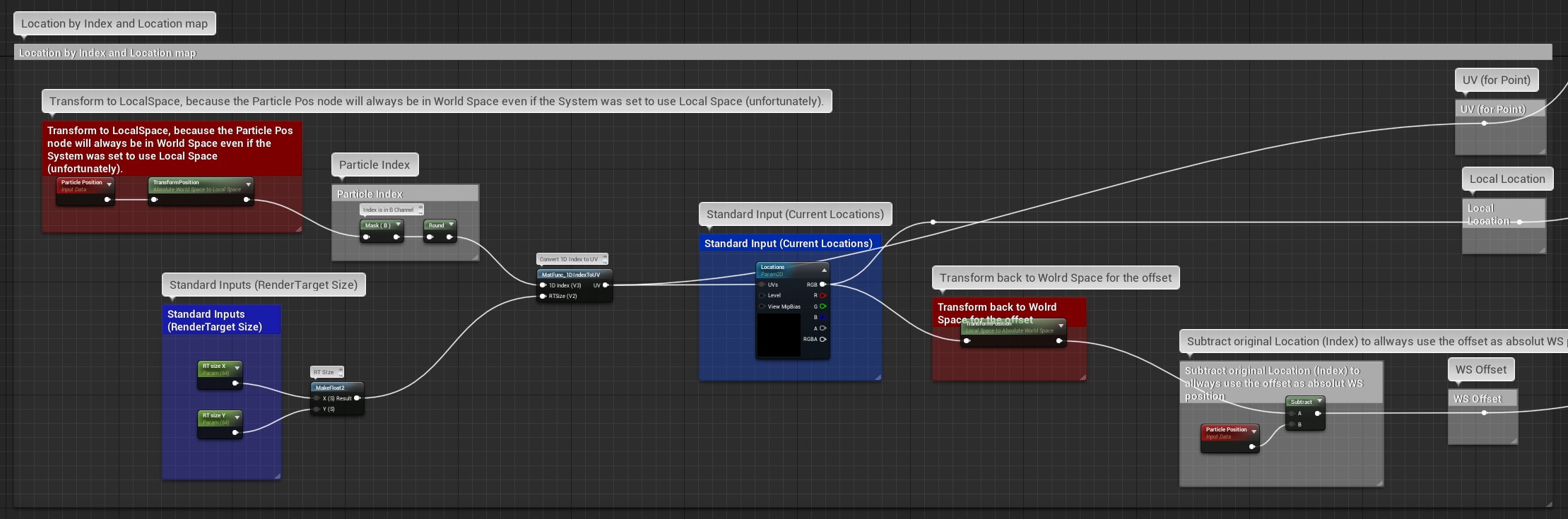Click RGBA output pin on Locations node
1568x519 pixels.
(x=823, y=339)
